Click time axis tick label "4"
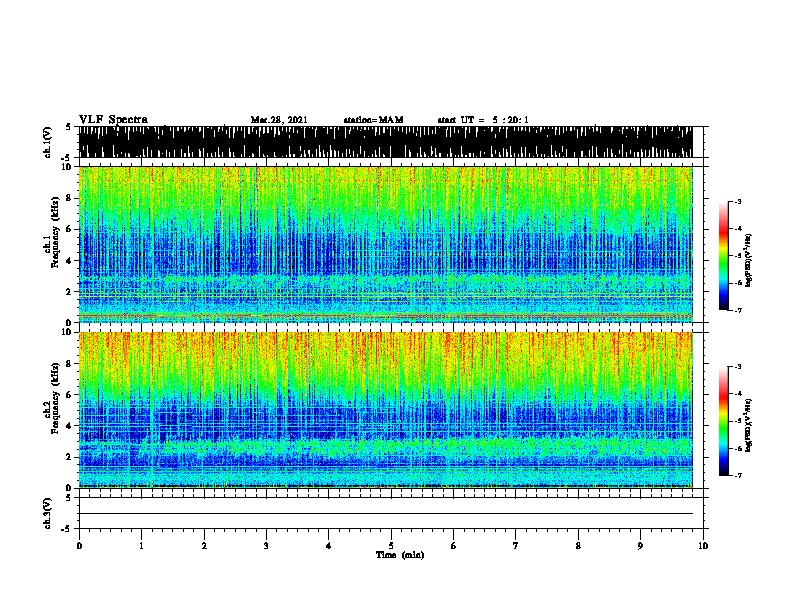Screen dimensions: 792x612 pos(329,546)
